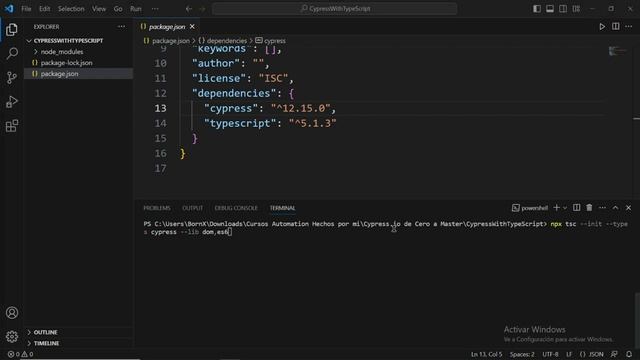Open the File menu
The image size is (640, 360).
point(26,9)
